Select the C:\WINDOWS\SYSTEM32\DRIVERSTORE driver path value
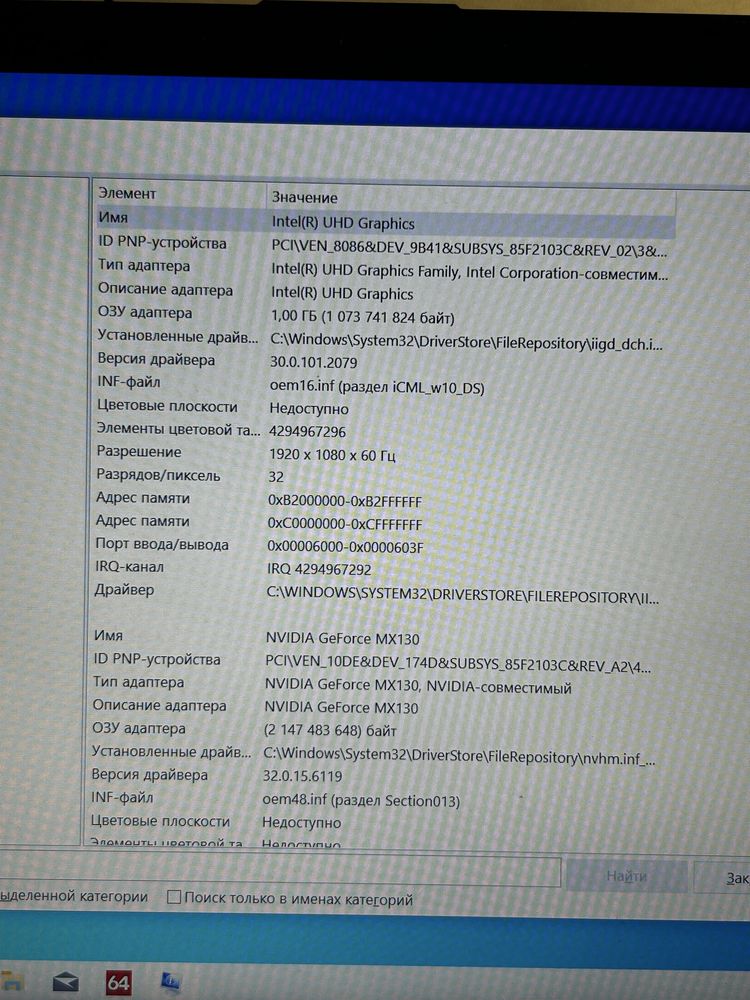The image size is (750, 1000). click(462, 596)
